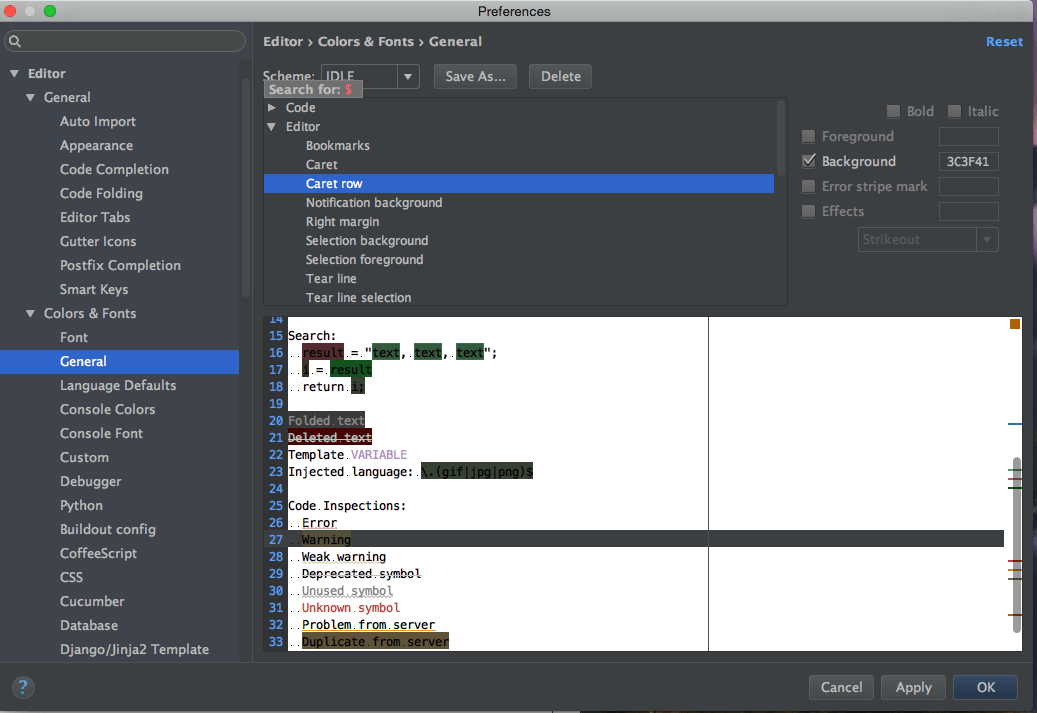Select Selection background in the list
Screen dimensions: 1037x713
tap(366, 241)
